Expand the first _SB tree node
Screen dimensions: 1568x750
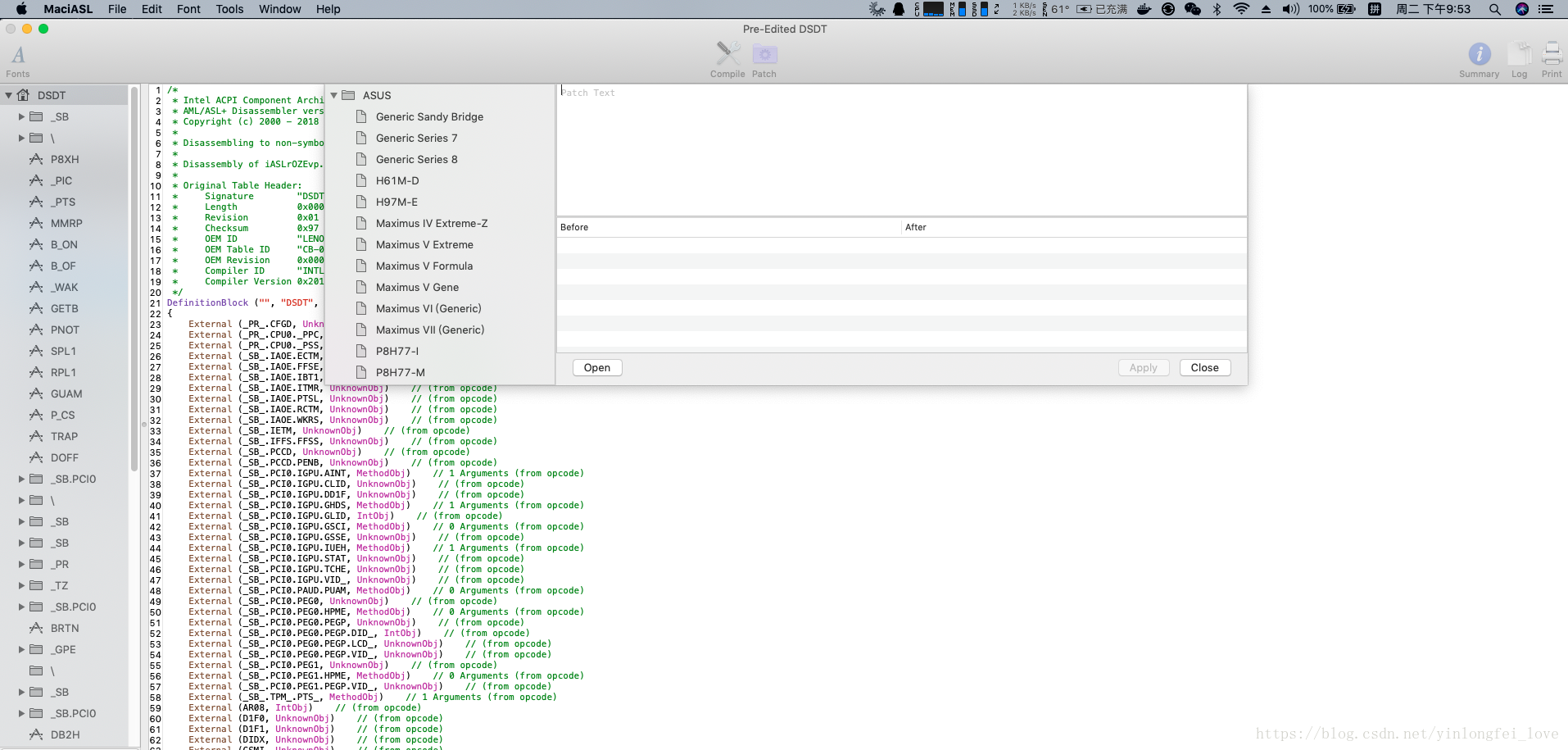pyautogui.click(x=22, y=117)
